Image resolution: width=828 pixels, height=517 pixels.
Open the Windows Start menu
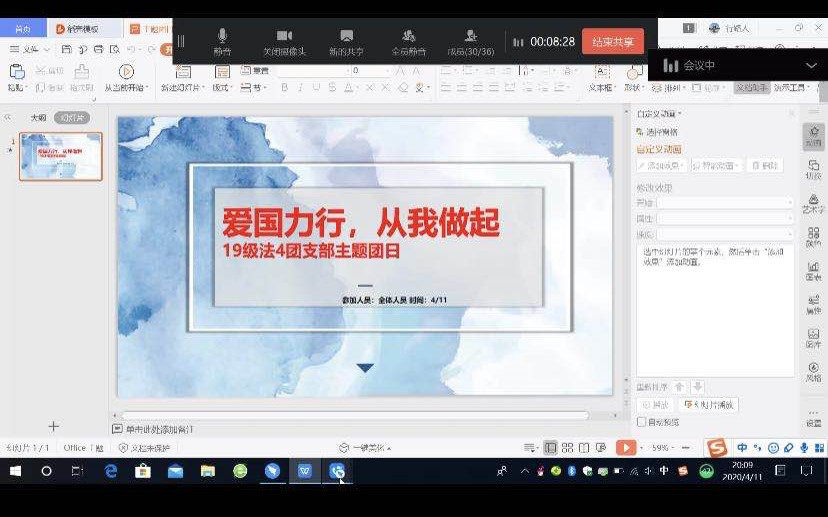tap(15, 471)
